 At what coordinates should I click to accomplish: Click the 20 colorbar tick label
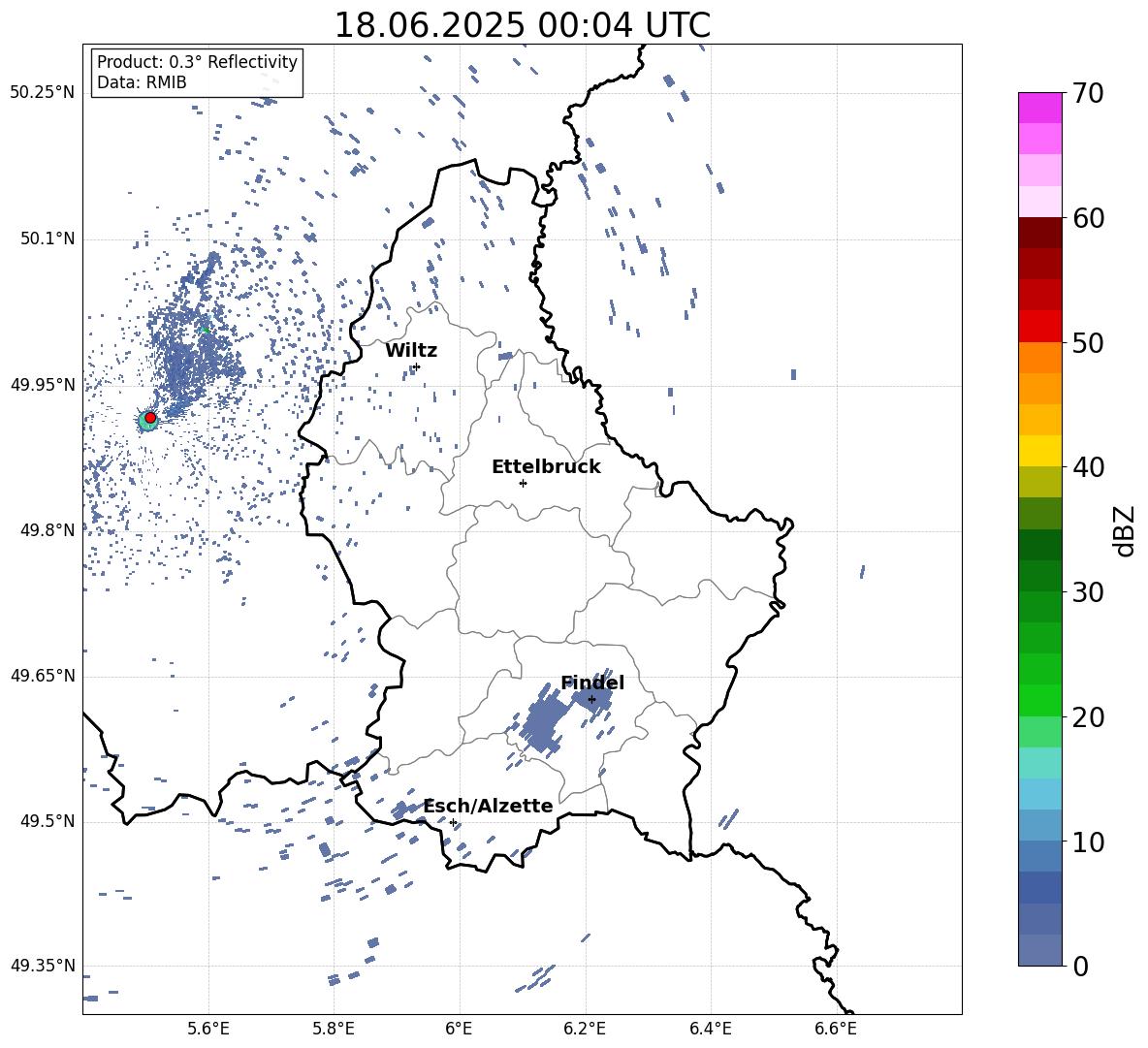[x=1088, y=717]
